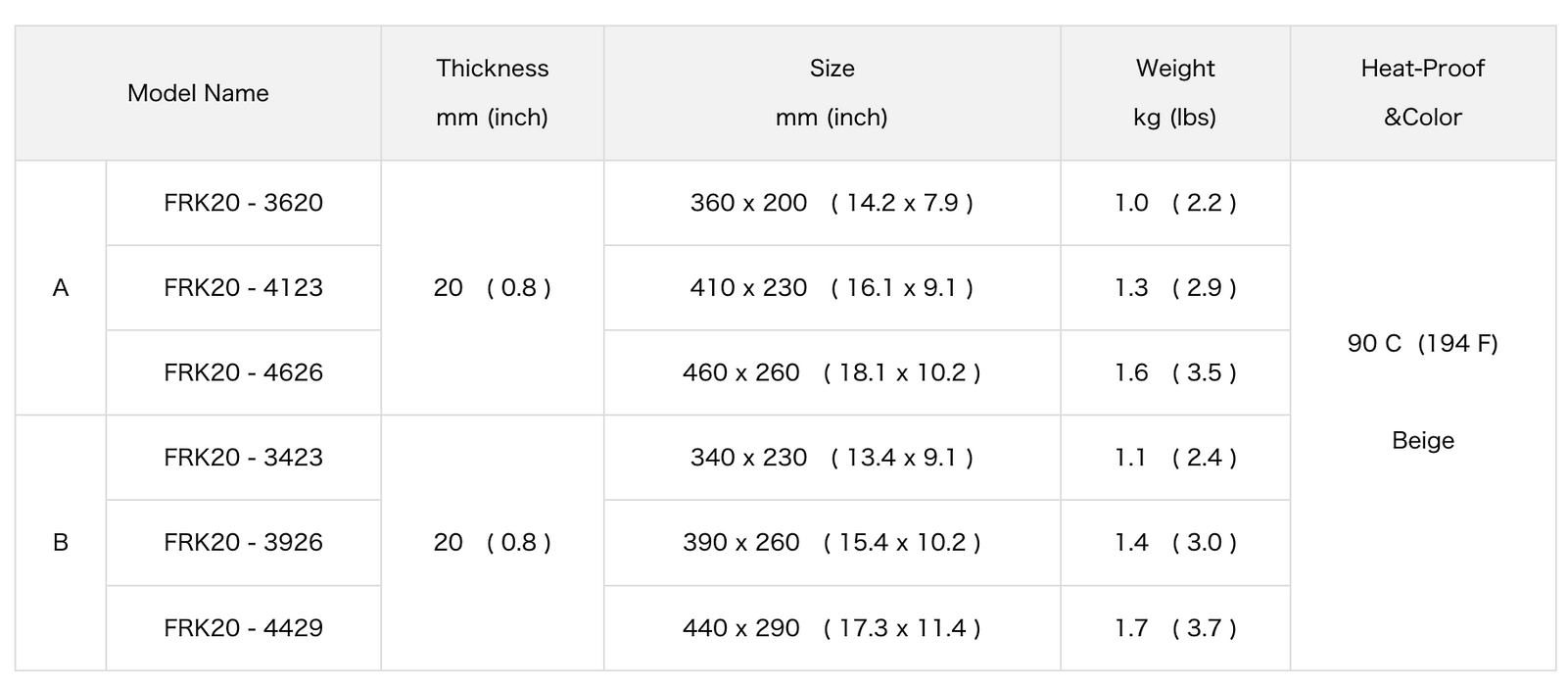Screen dimensions: 1568x686
Task: Click the Size mm (inch) header
Action: 832,93
